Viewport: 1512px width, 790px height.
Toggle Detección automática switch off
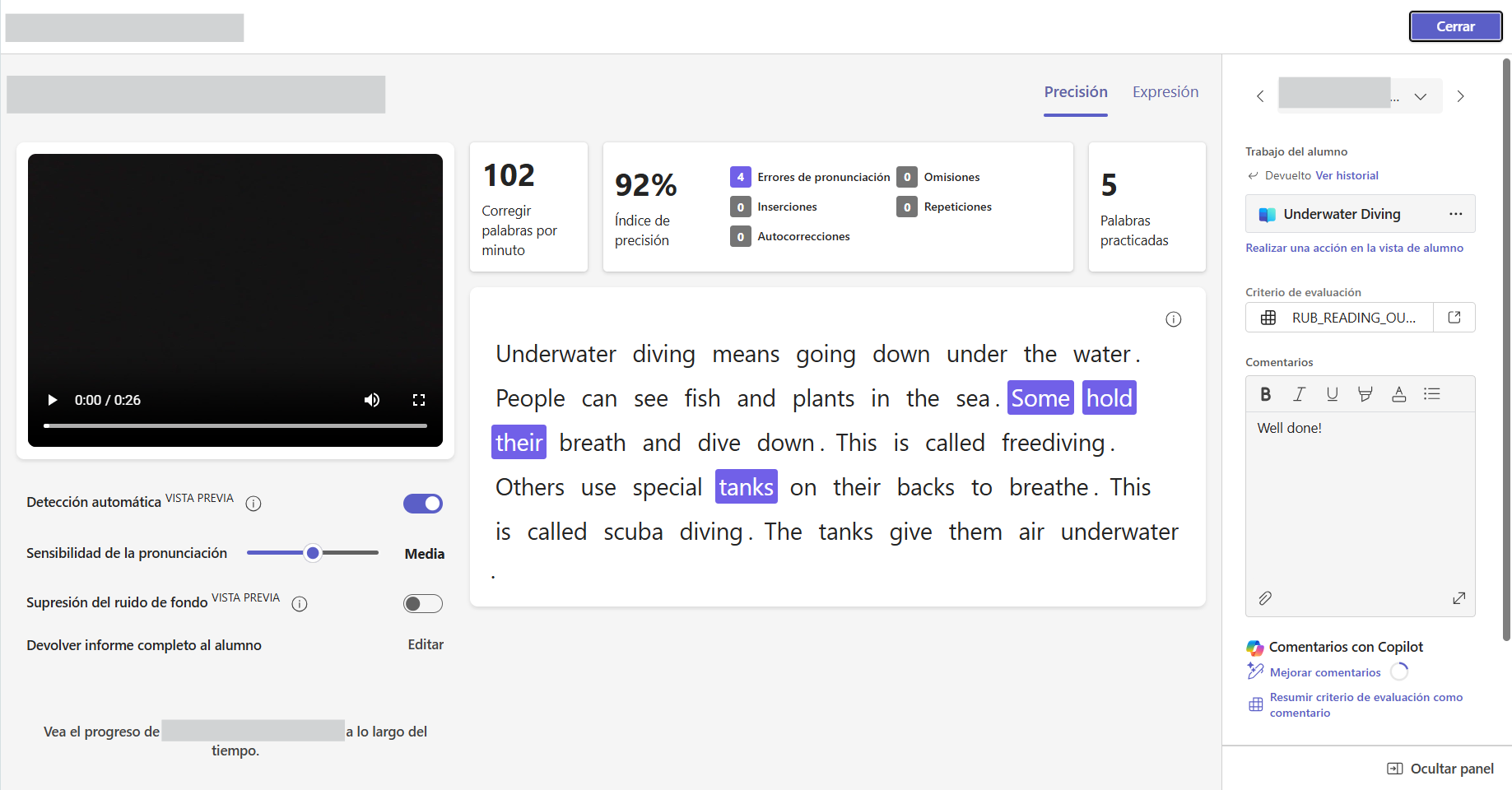423,504
